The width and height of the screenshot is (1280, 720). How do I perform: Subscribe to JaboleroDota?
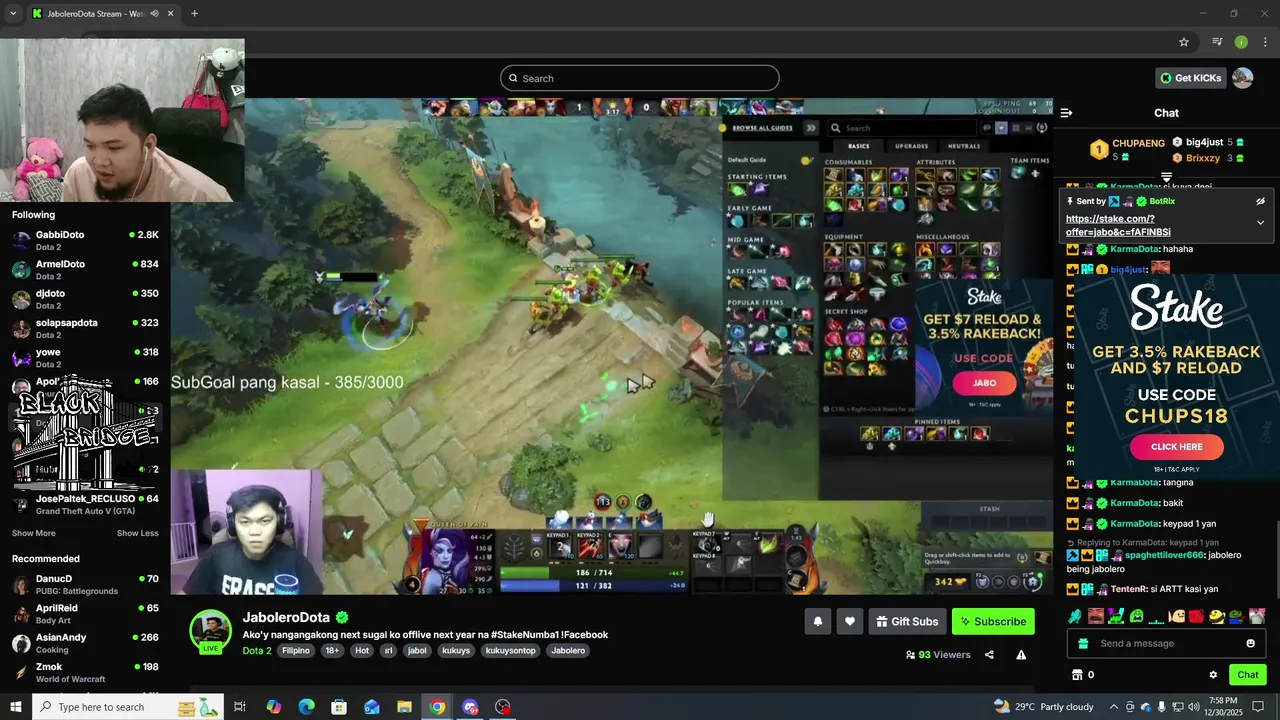[993, 621]
